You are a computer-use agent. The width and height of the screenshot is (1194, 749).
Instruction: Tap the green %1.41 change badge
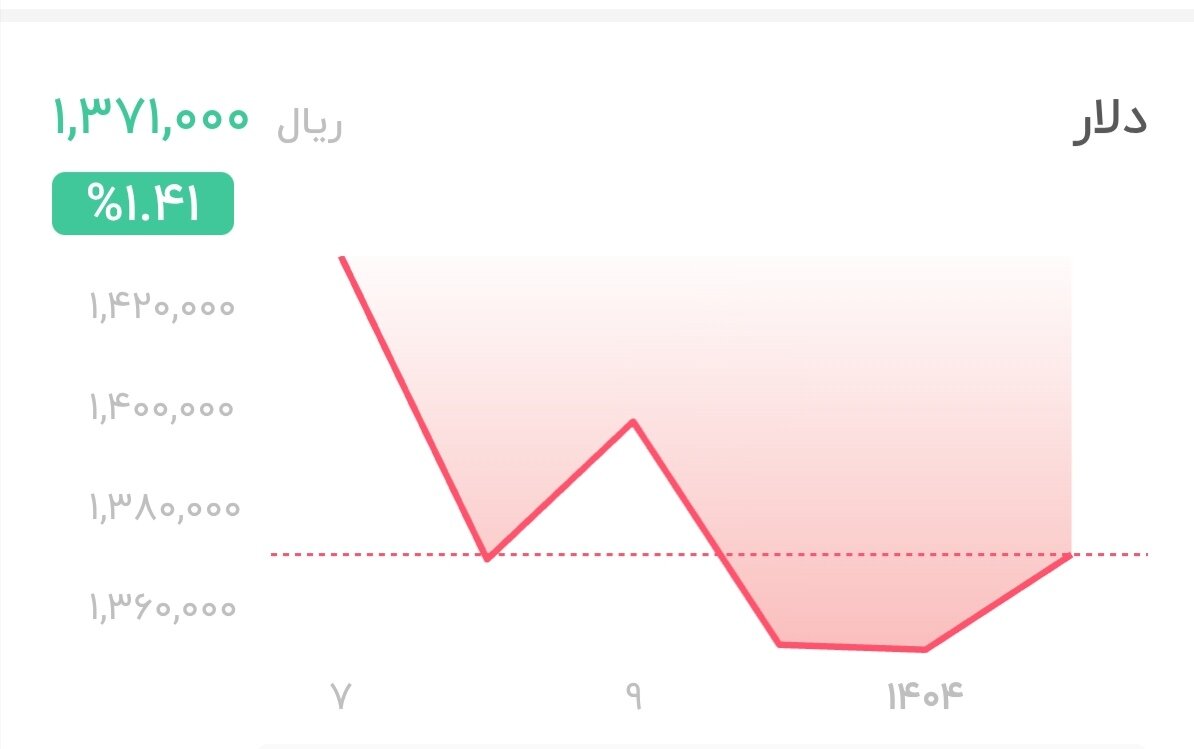pos(142,204)
